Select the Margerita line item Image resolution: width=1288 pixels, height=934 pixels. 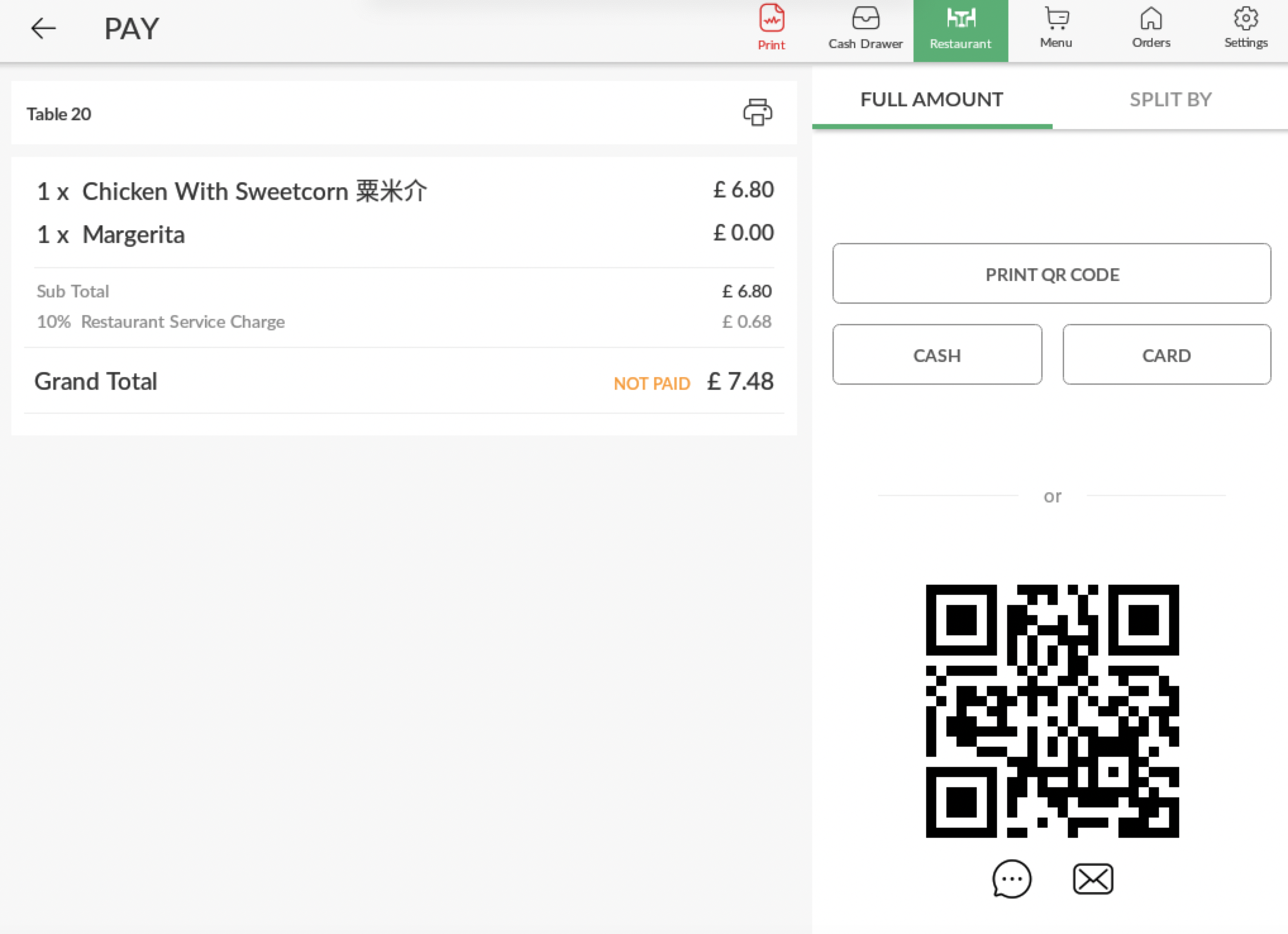(x=133, y=235)
